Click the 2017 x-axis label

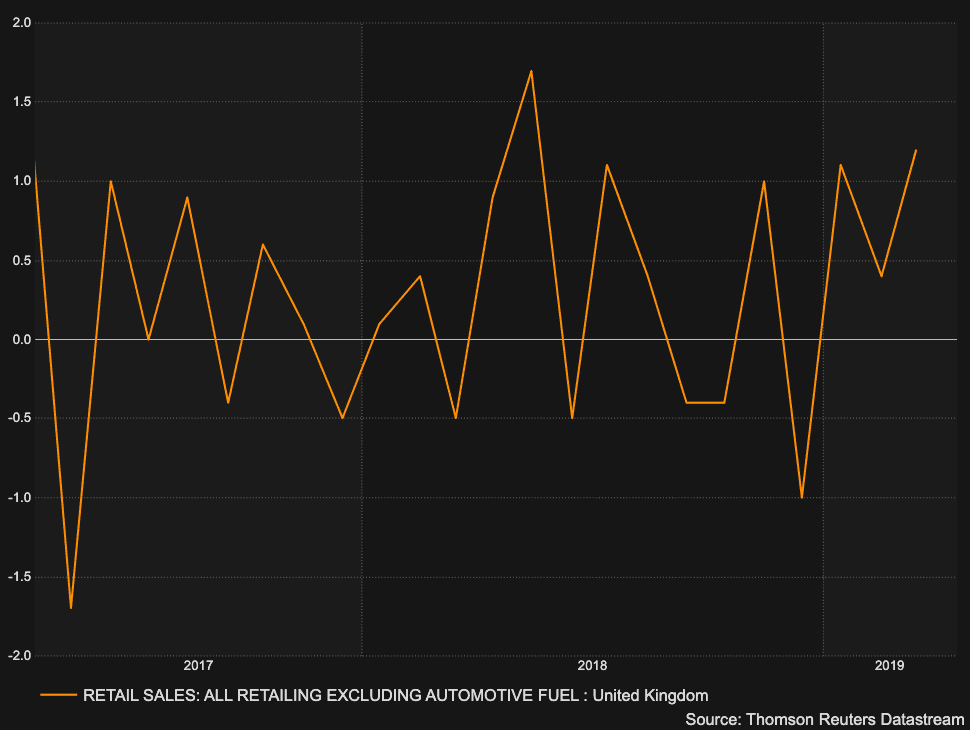198,666
